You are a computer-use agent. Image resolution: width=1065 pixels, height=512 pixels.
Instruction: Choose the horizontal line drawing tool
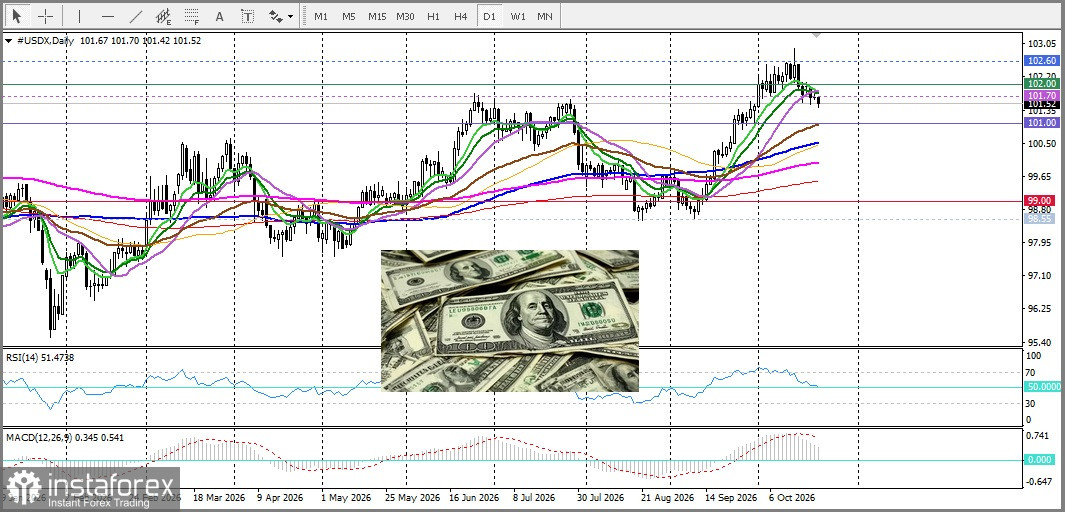tap(107, 16)
